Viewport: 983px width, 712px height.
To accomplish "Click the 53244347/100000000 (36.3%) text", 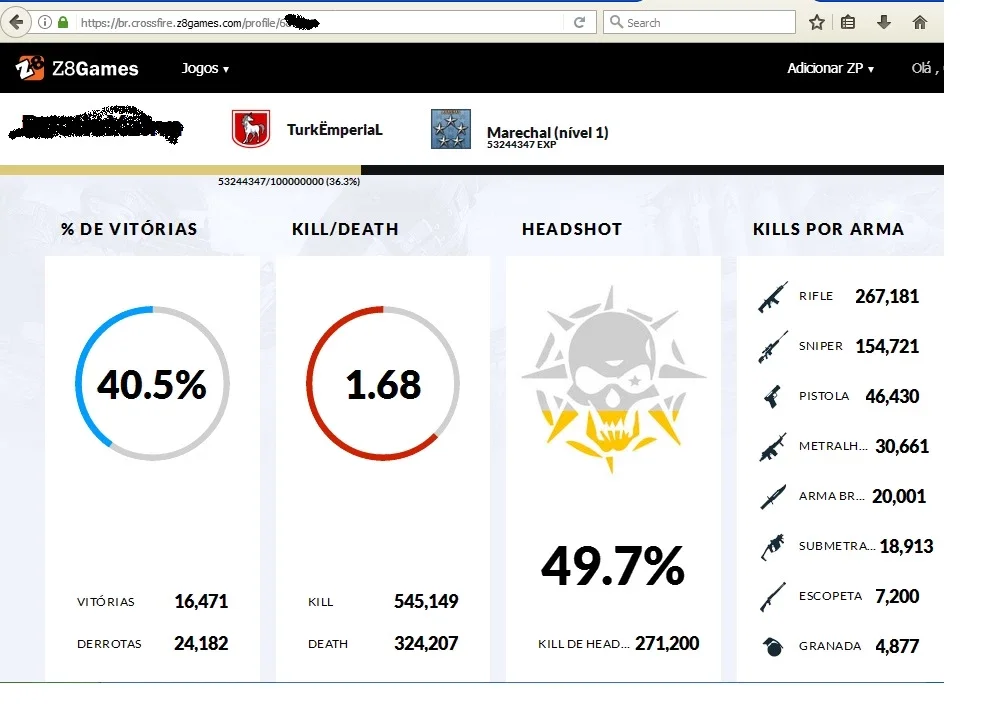I will pos(289,182).
